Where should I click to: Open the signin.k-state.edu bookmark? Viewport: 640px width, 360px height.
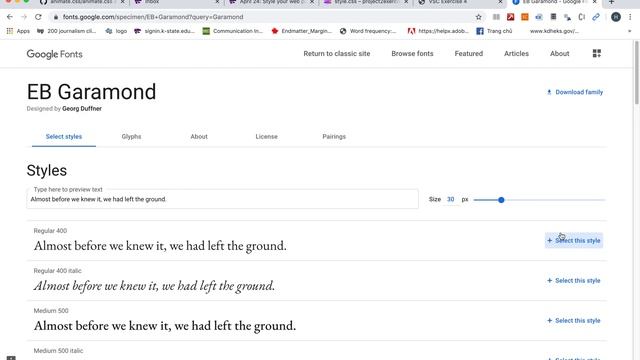coord(164,31)
